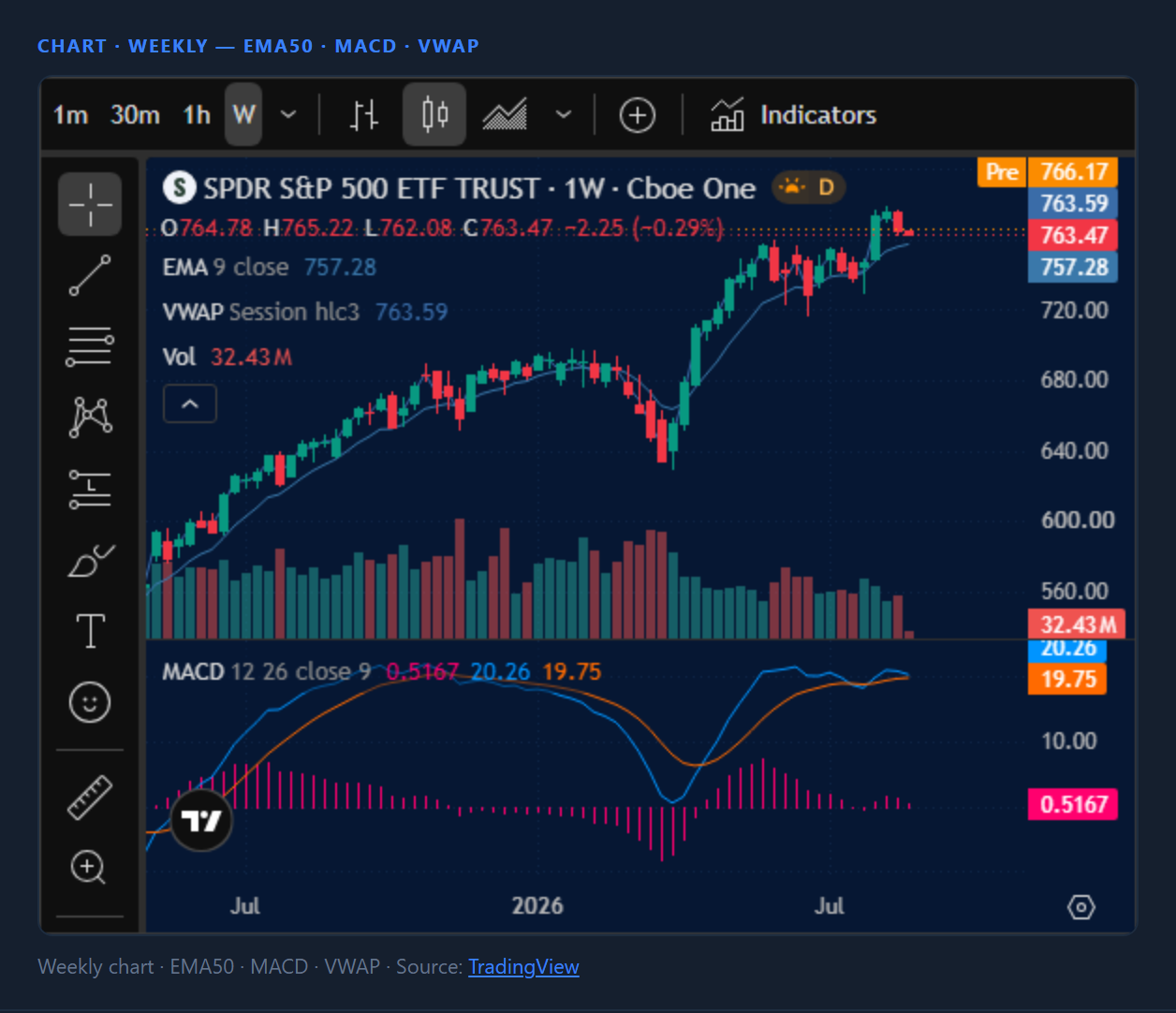This screenshot has width=1176, height=1013.
Task: Switch chart style to area
Action: [505, 115]
